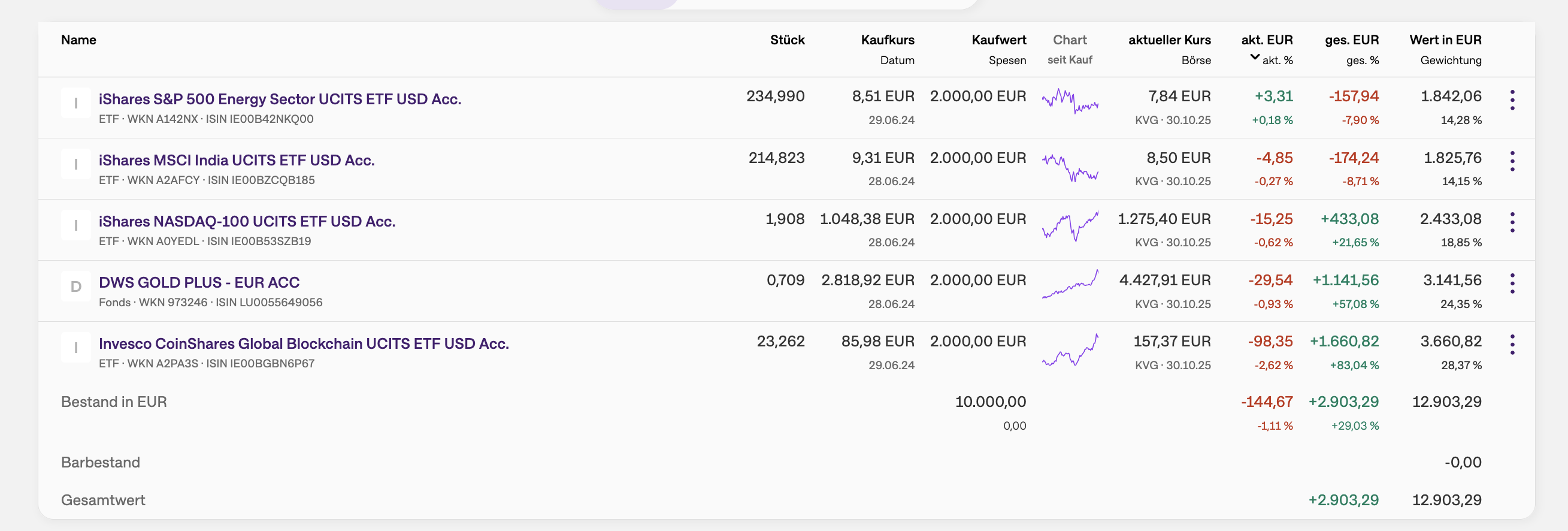Click the sort chevron next to akt. %

[1255, 58]
